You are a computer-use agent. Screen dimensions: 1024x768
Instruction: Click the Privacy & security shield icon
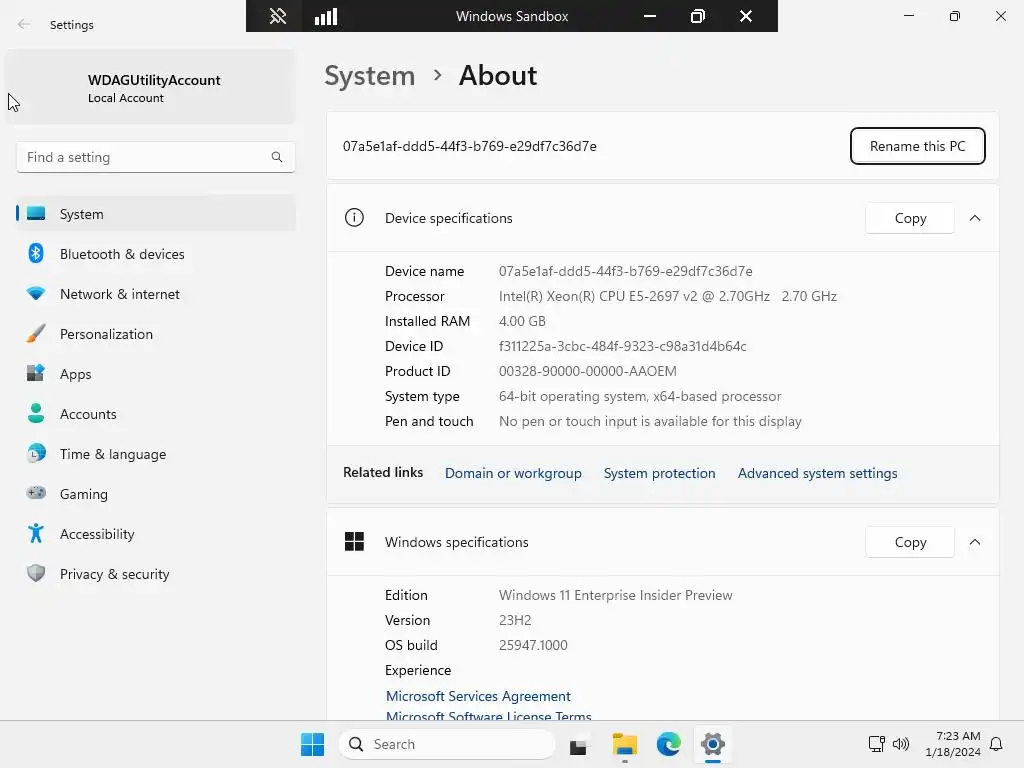tap(36, 573)
